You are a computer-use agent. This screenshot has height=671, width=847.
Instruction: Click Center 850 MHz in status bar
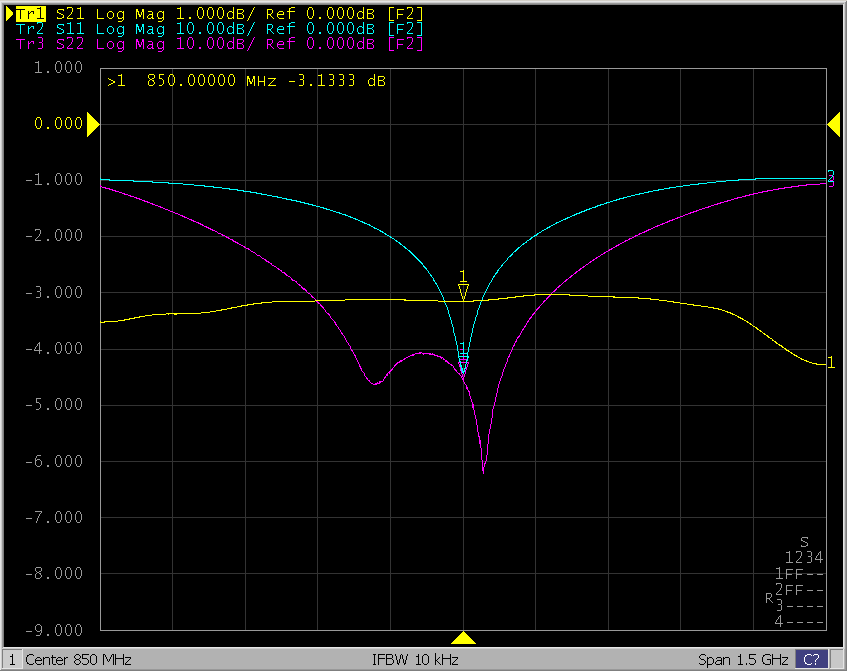78,660
